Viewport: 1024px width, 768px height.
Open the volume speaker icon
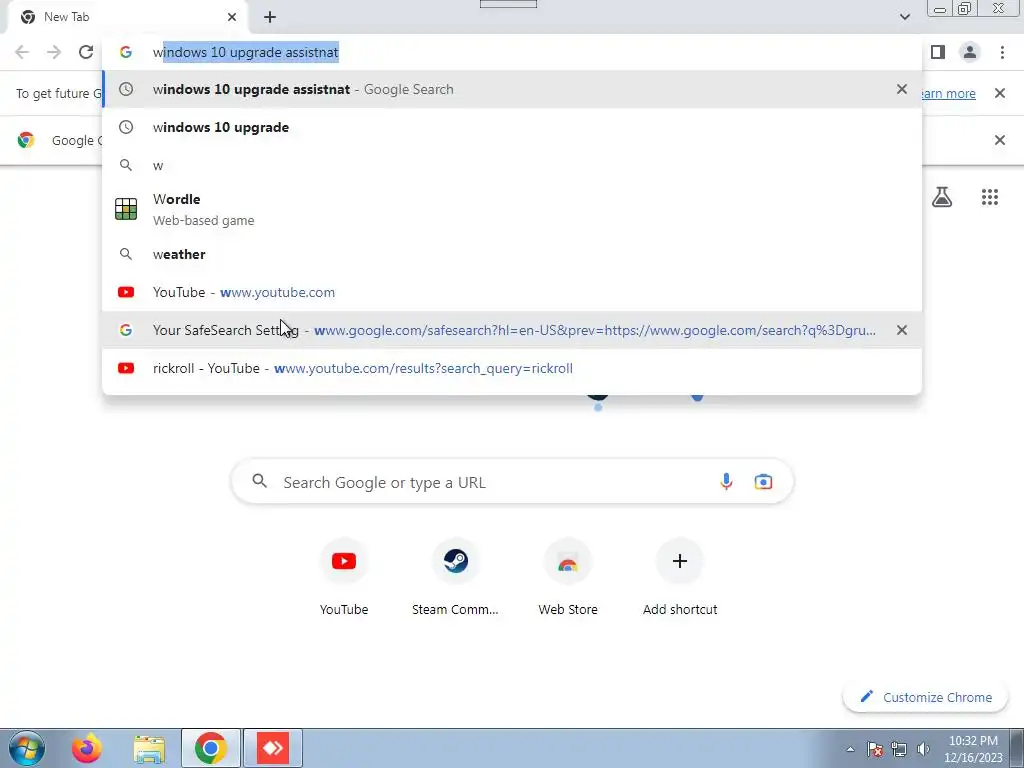pos(923,749)
